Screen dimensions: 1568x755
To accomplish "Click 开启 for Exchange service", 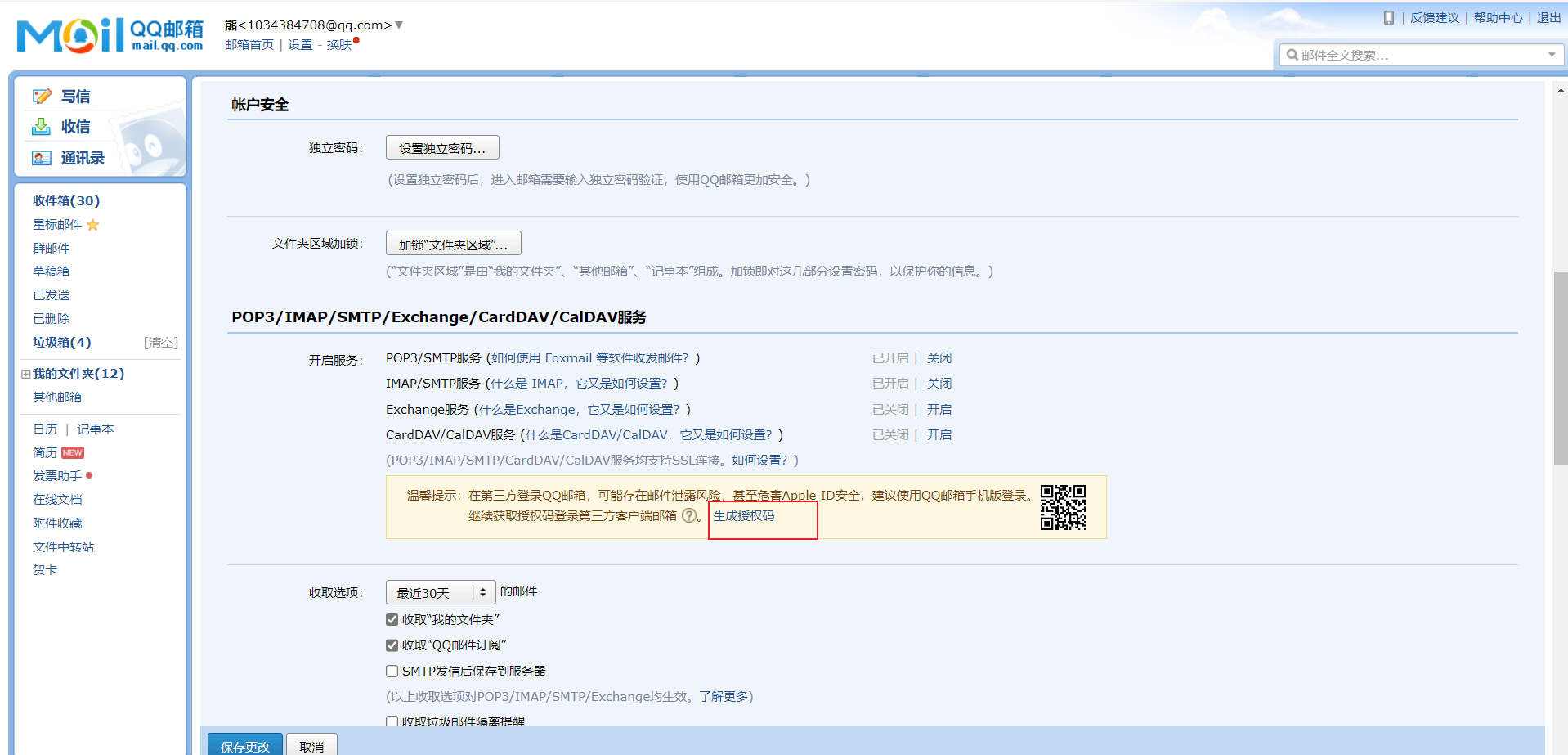I will pos(939,410).
